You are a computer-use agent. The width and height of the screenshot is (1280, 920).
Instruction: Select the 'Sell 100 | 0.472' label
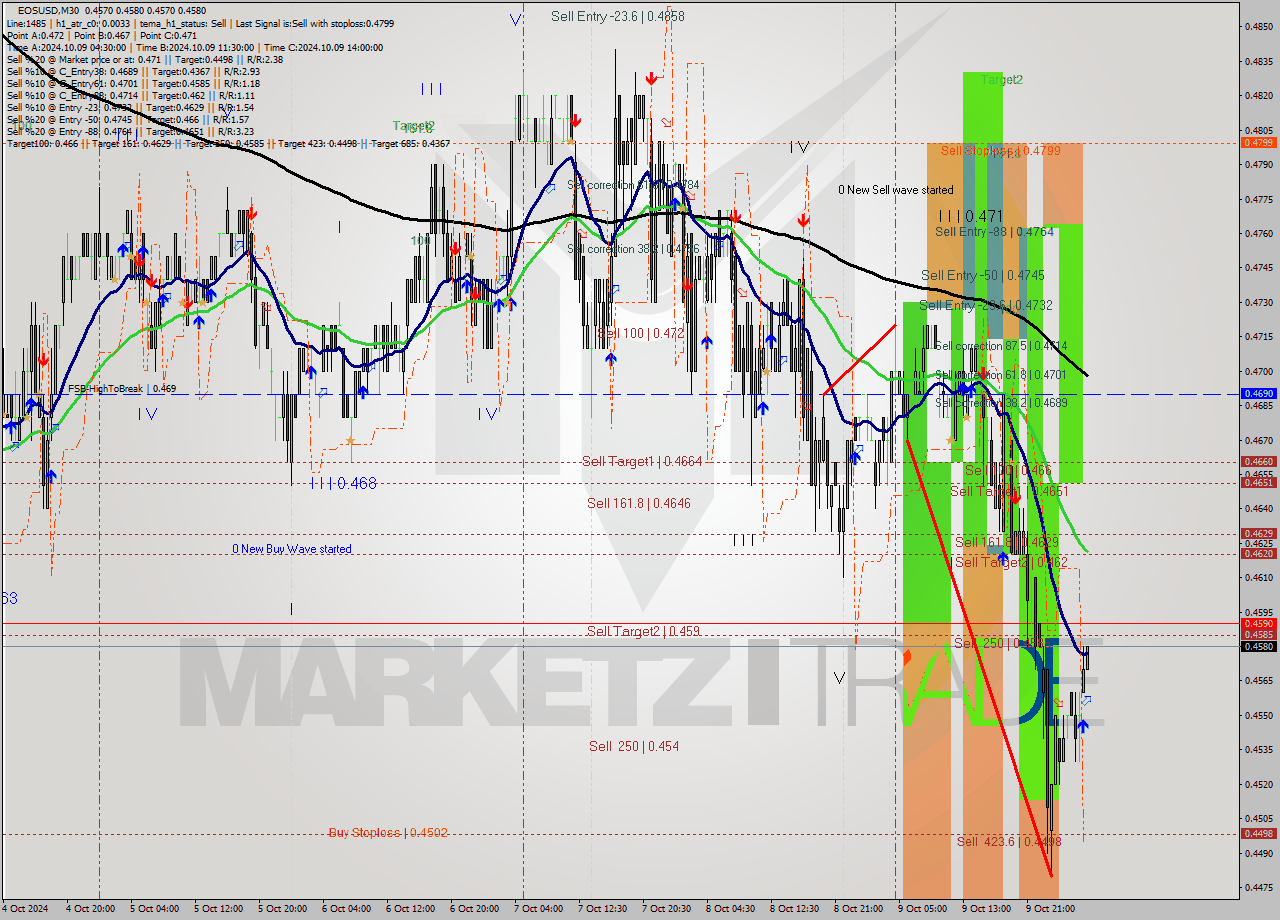(641, 333)
